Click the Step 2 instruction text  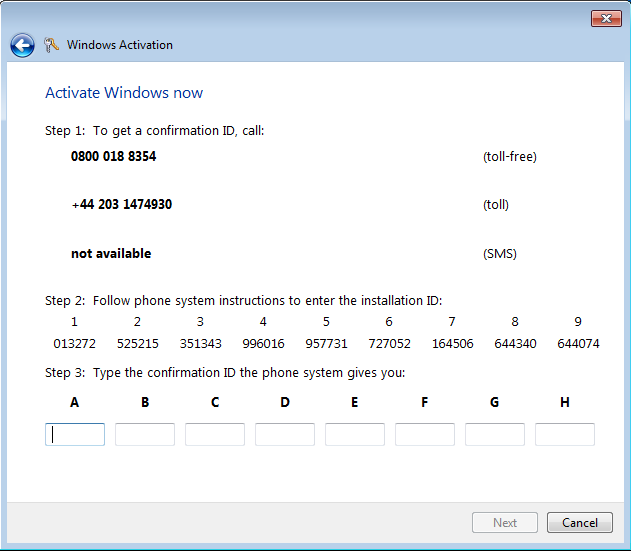point(243,301)
